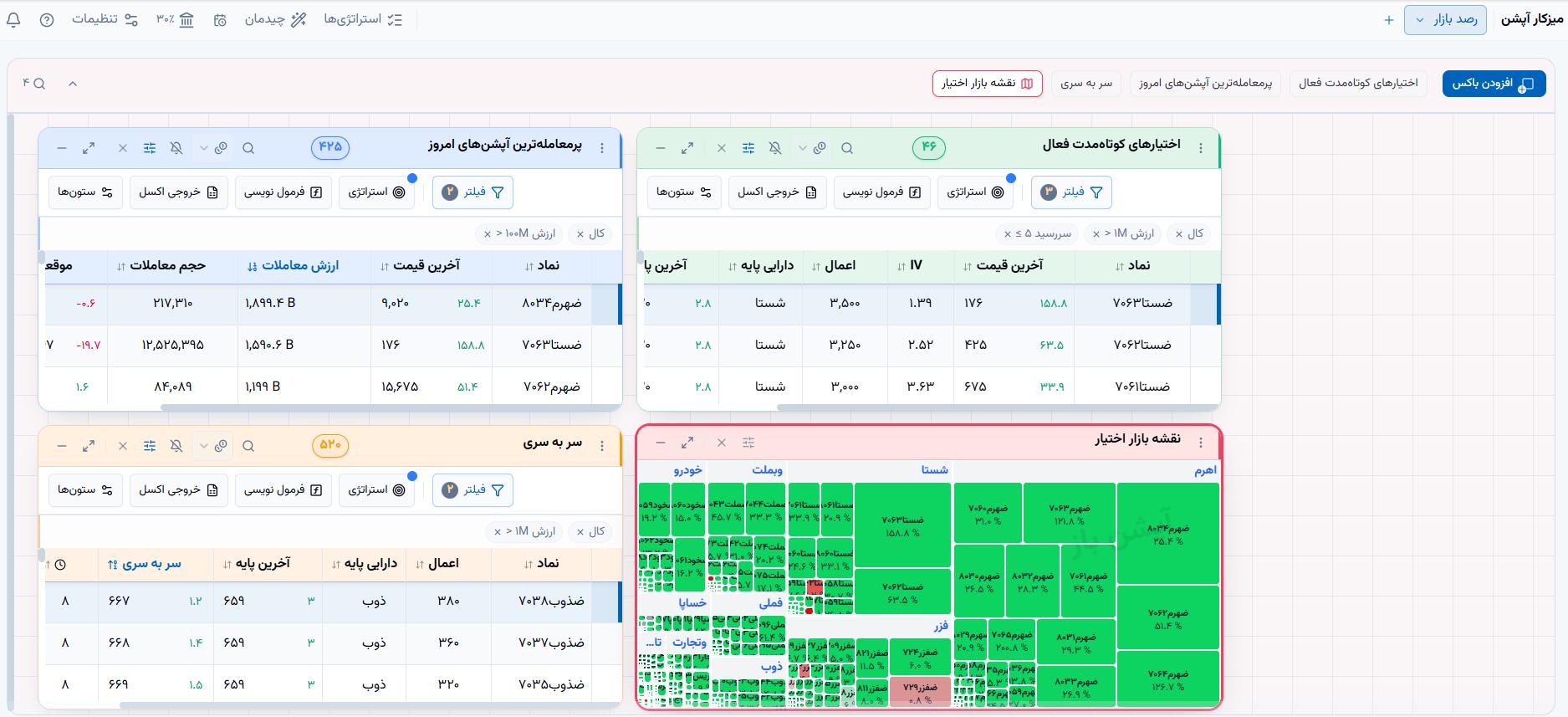Select the پرمعامله‌ترین آپشن‌های امروز tab
Image resolution: width=1568 pixels, height=717 pixels.
pyautogui.click(x=1205, y=84)
